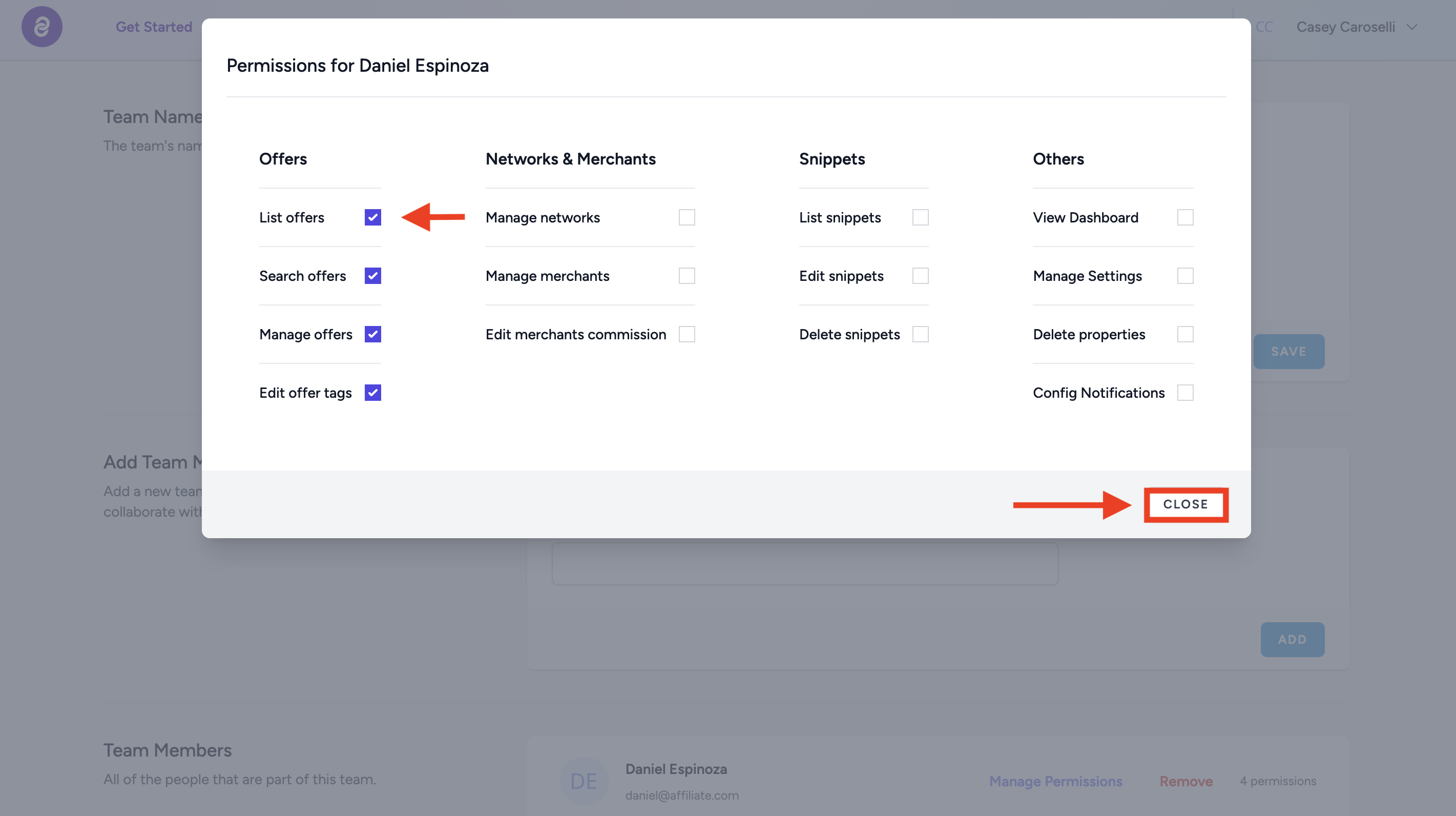Uncheck the Edit offer tags checkbox
Screen dimensions: 1456x816
[372, 393]
